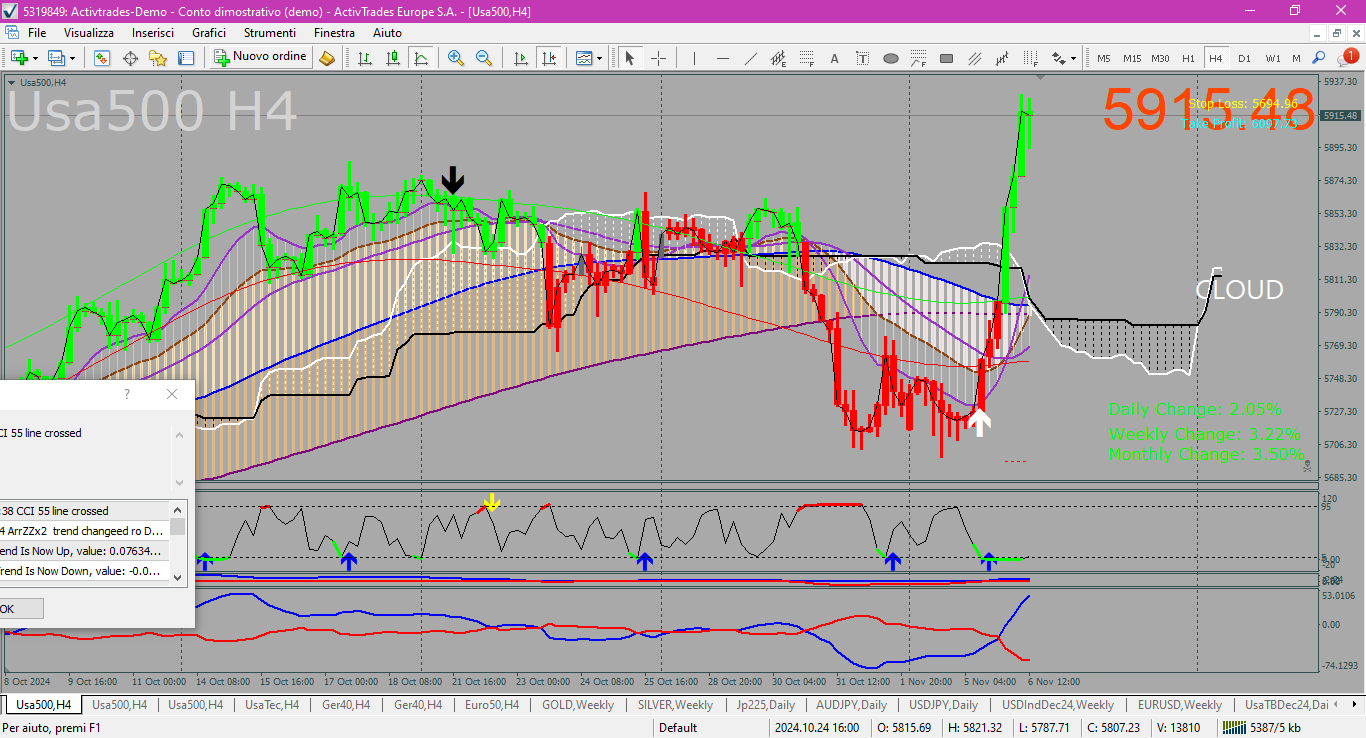
Task: Select alert row 'ArrZZx2 trend changeed'
Action: click(x=85, y=531)
